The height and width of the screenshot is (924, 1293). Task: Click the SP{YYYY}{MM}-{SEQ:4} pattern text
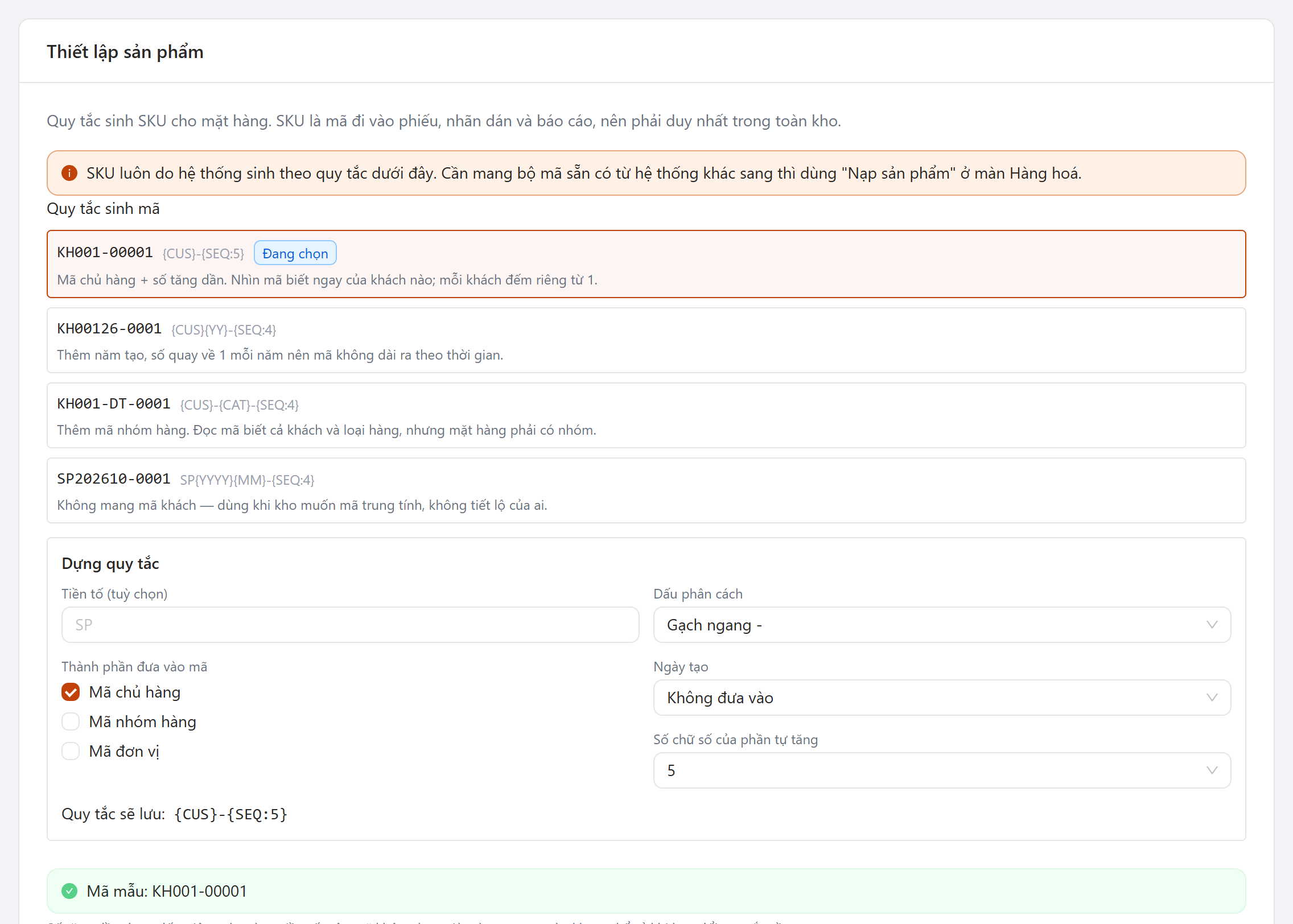pyautogui.click(x=247, y=480)
